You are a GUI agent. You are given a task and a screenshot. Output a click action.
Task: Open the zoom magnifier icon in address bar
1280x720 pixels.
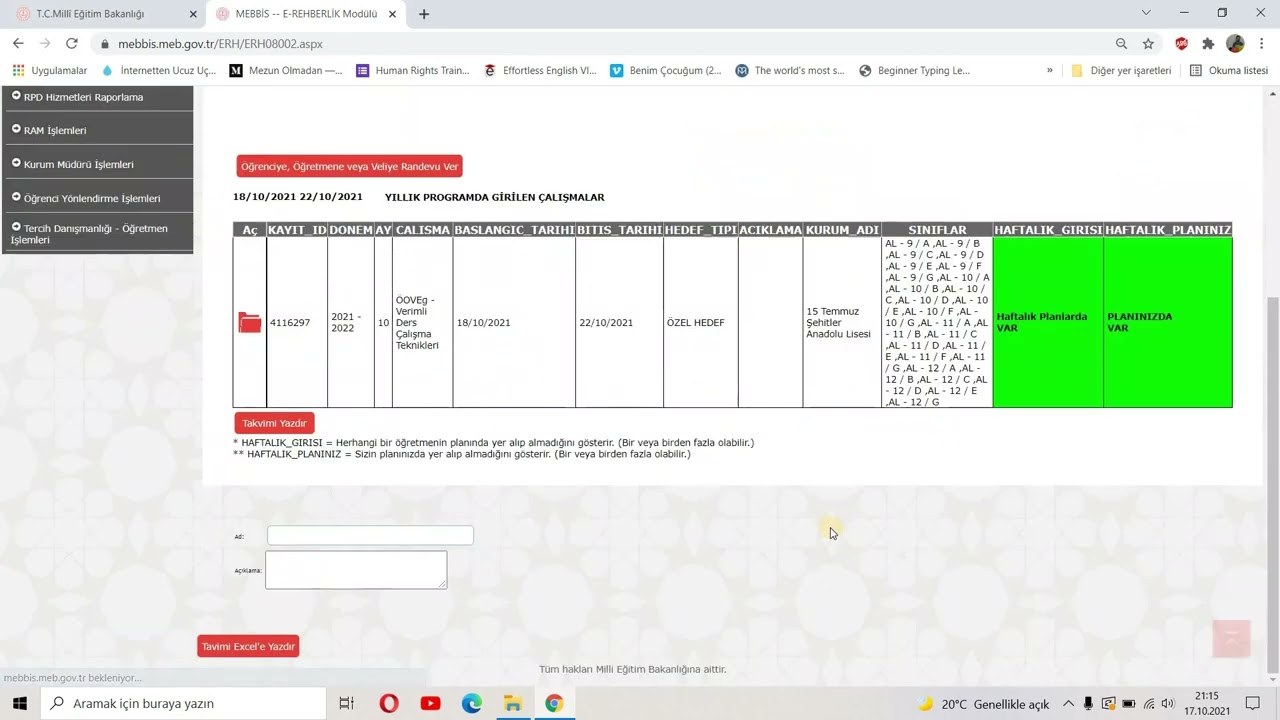[1121, 44]
